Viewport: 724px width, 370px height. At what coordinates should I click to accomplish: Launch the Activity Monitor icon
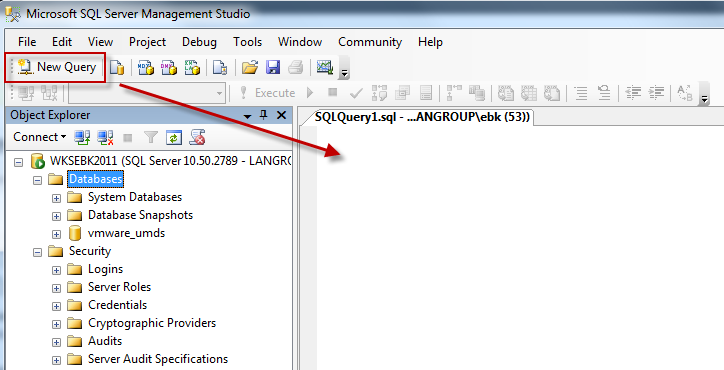tap(325, 67)
